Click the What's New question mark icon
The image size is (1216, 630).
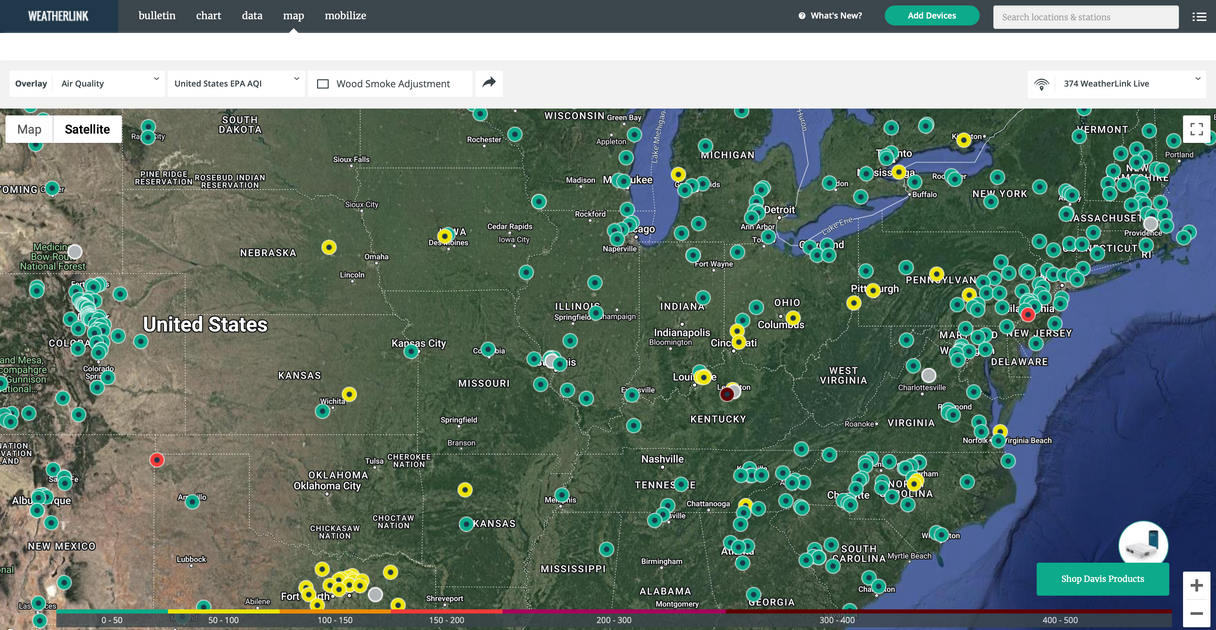click(802, 15)
